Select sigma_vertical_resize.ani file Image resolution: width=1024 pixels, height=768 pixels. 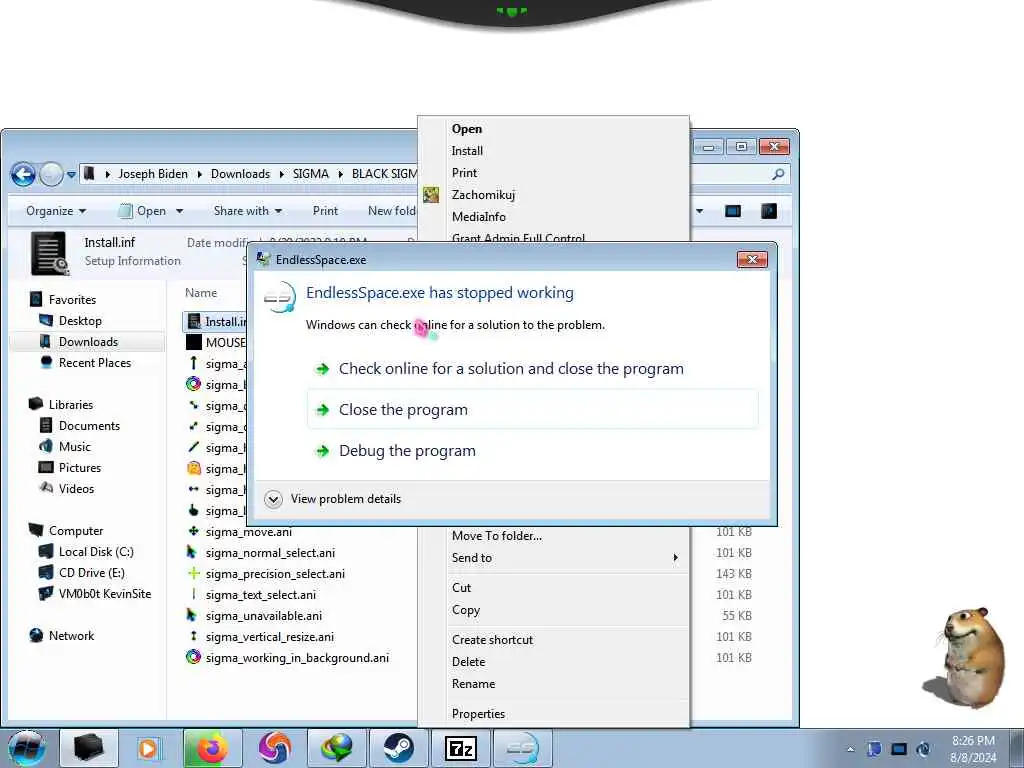pyautogui.click(x=270, y=637)
